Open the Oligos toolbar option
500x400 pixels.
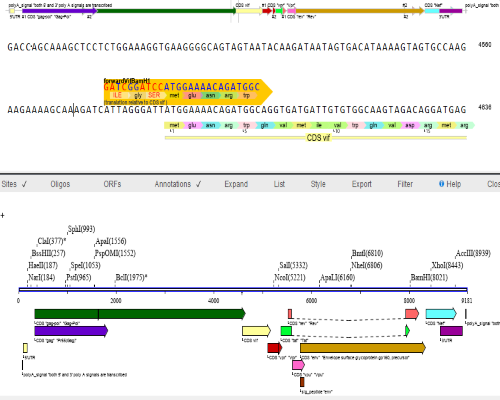tap(60, 184)
